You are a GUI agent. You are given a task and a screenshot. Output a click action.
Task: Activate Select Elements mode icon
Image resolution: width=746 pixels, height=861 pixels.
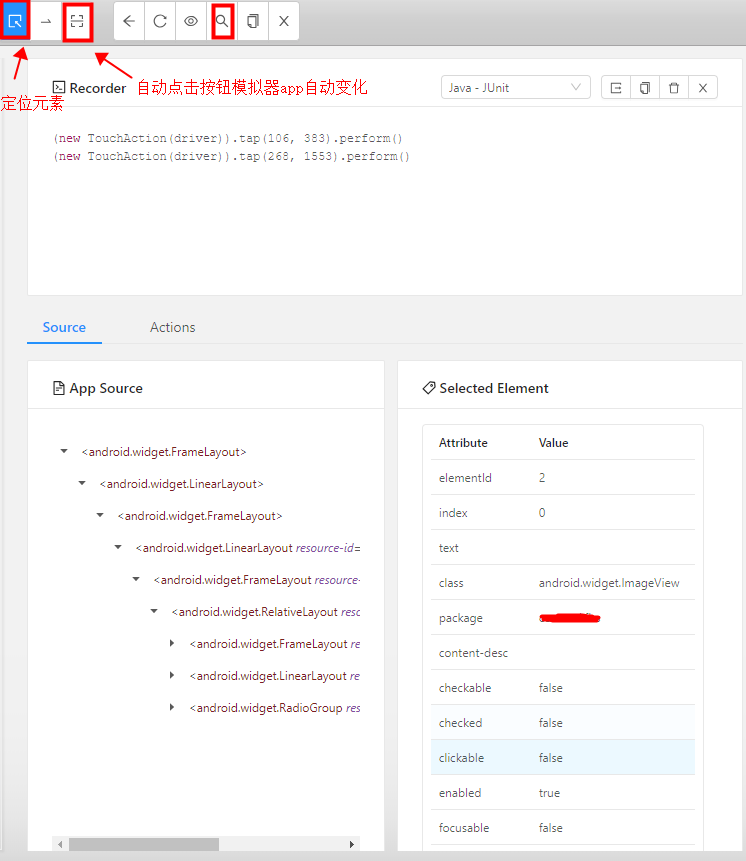point(15,21)
